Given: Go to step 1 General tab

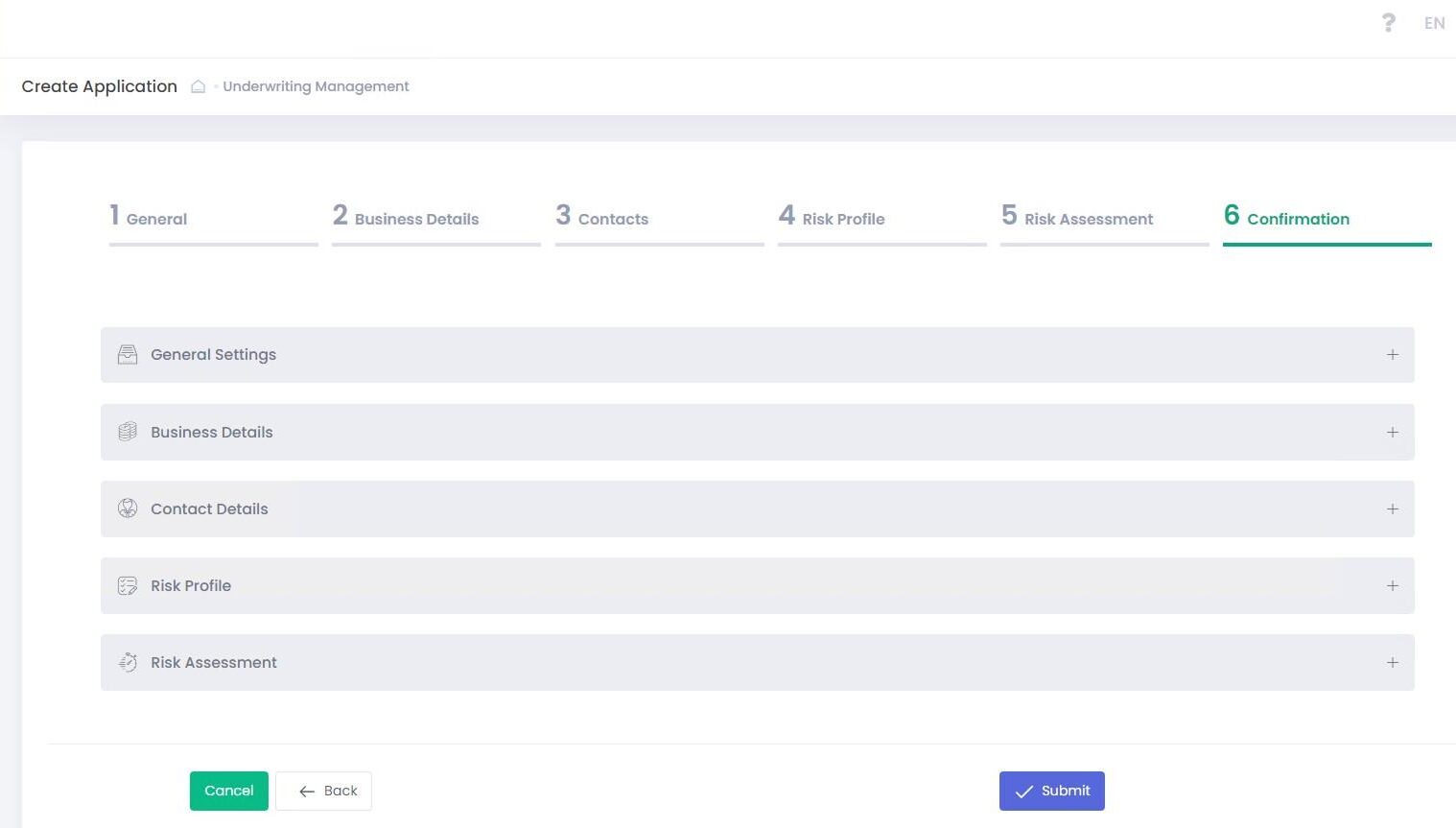Looking at the screenshot, I should pyautogui.click(x=149, y=218).
